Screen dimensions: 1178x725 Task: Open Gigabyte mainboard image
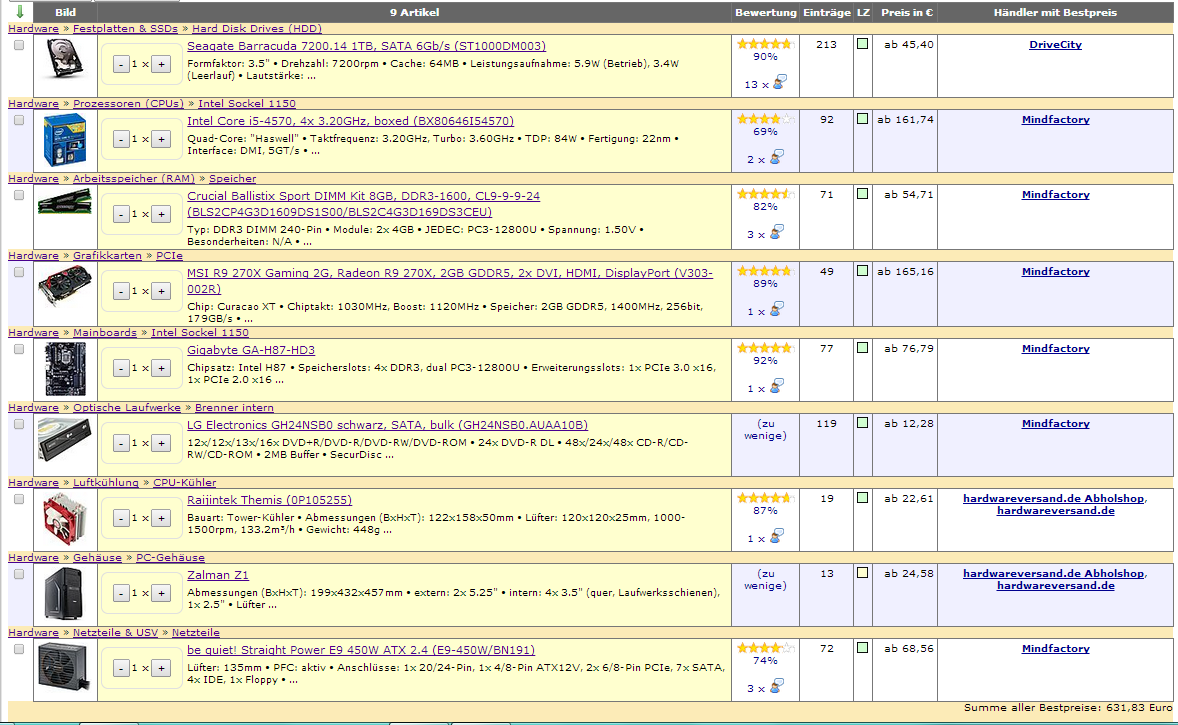65,369
